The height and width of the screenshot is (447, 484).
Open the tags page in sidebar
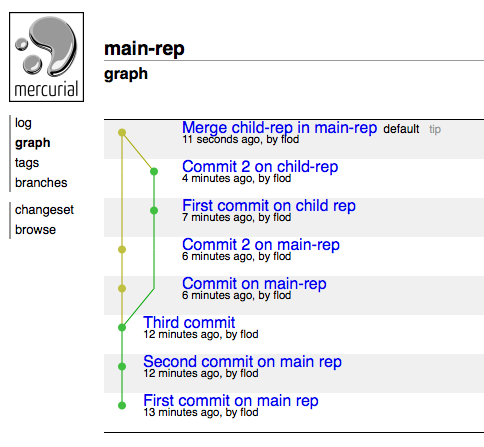(x=27, y=163)
